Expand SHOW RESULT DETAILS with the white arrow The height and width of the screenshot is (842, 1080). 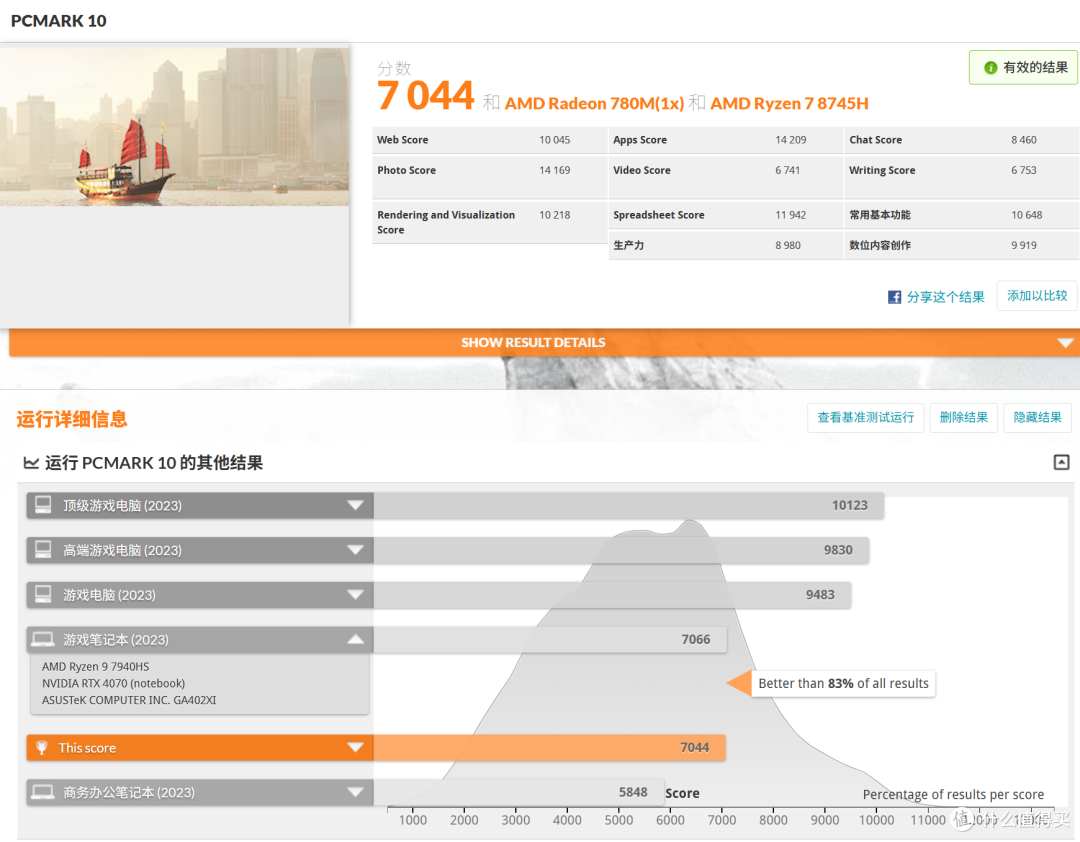tap(1066, 342)
